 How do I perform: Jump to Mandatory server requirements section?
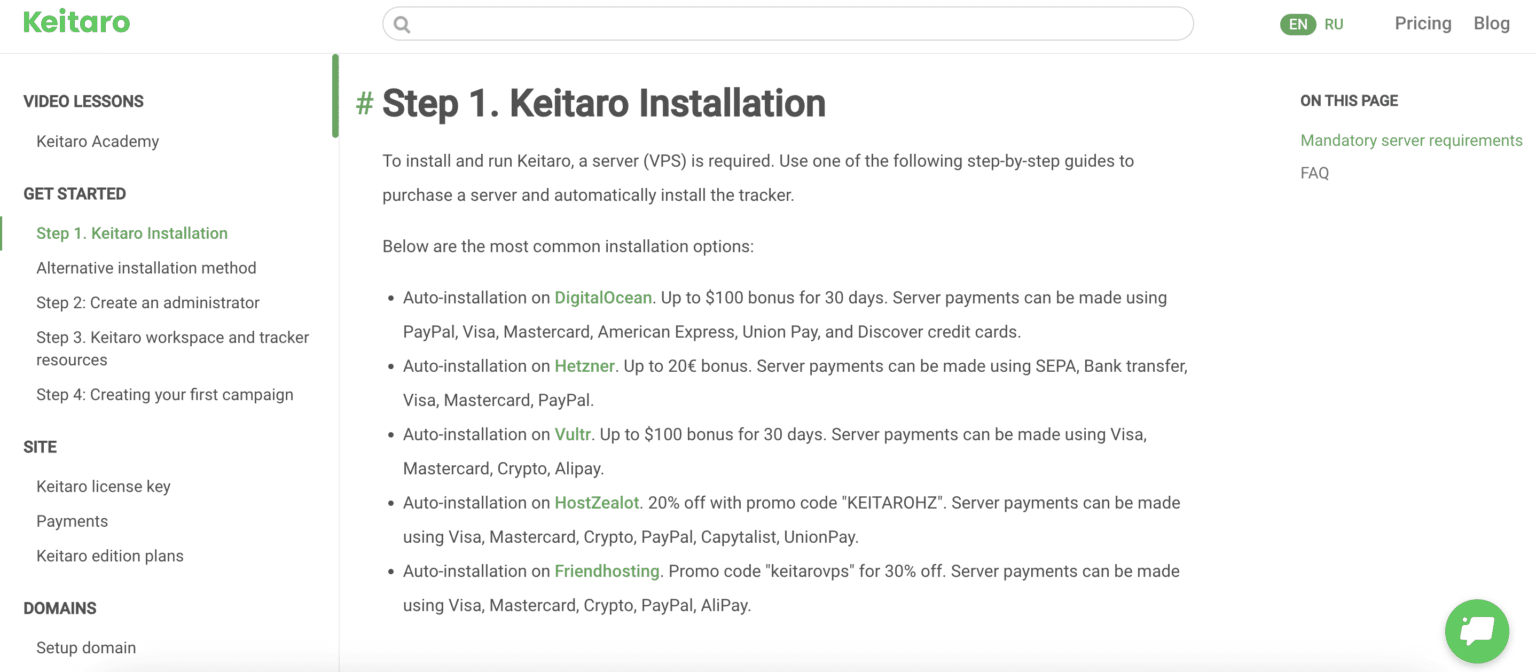1411,140
